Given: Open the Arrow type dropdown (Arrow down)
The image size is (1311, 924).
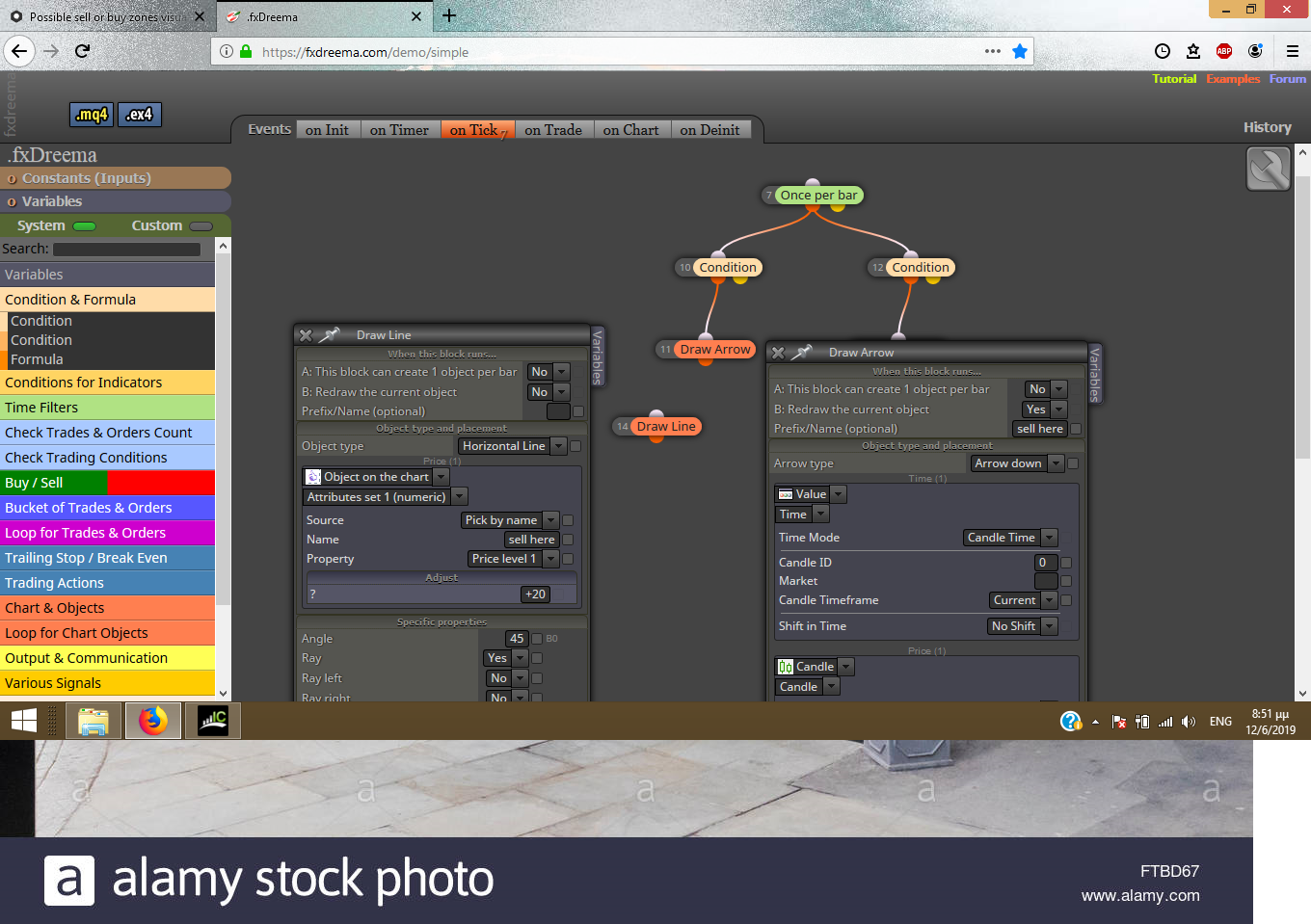Looking at the screenshot, I should (x=1016, y=463).
